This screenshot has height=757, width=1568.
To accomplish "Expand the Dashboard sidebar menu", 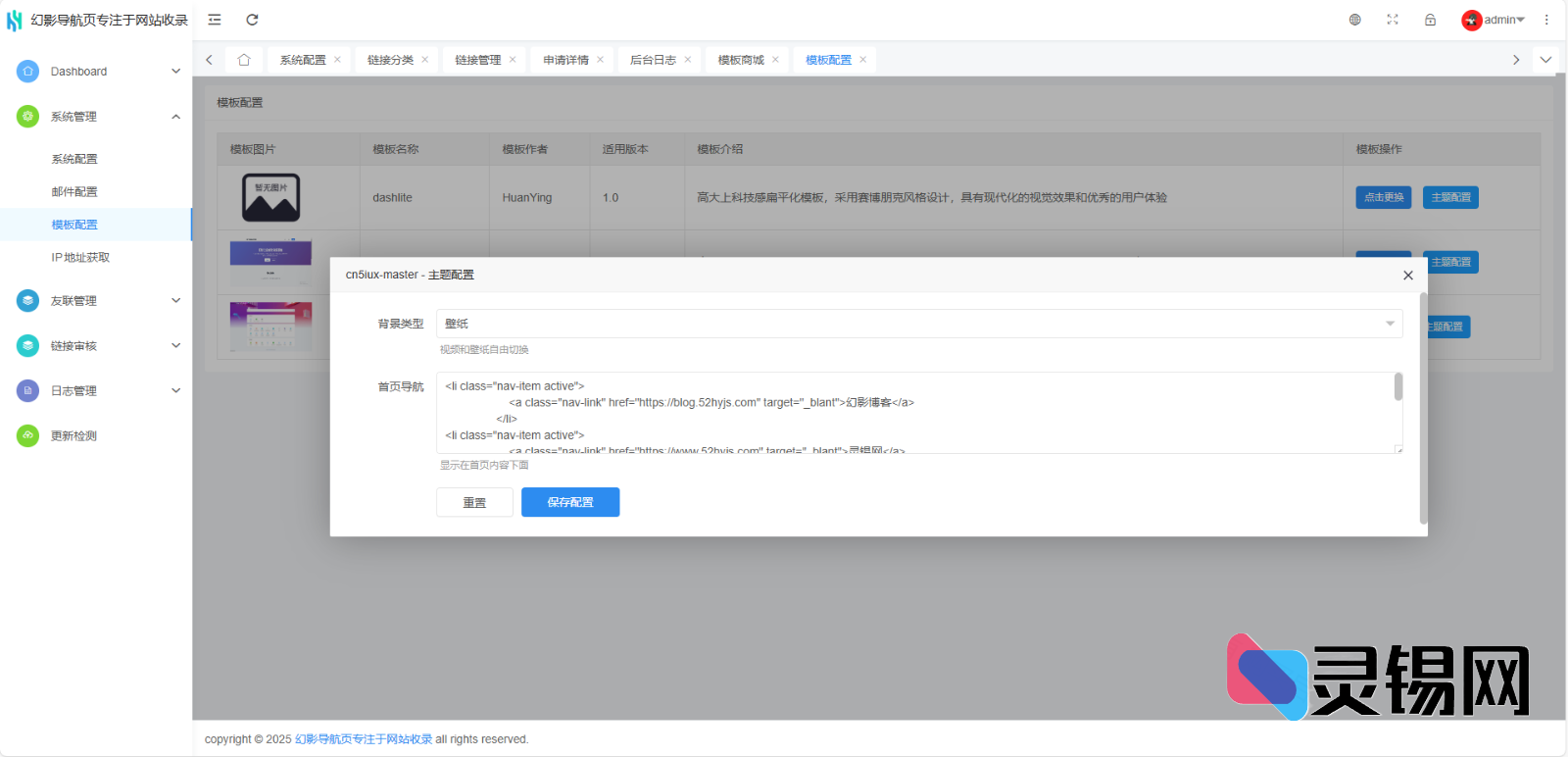I will 96,72.
